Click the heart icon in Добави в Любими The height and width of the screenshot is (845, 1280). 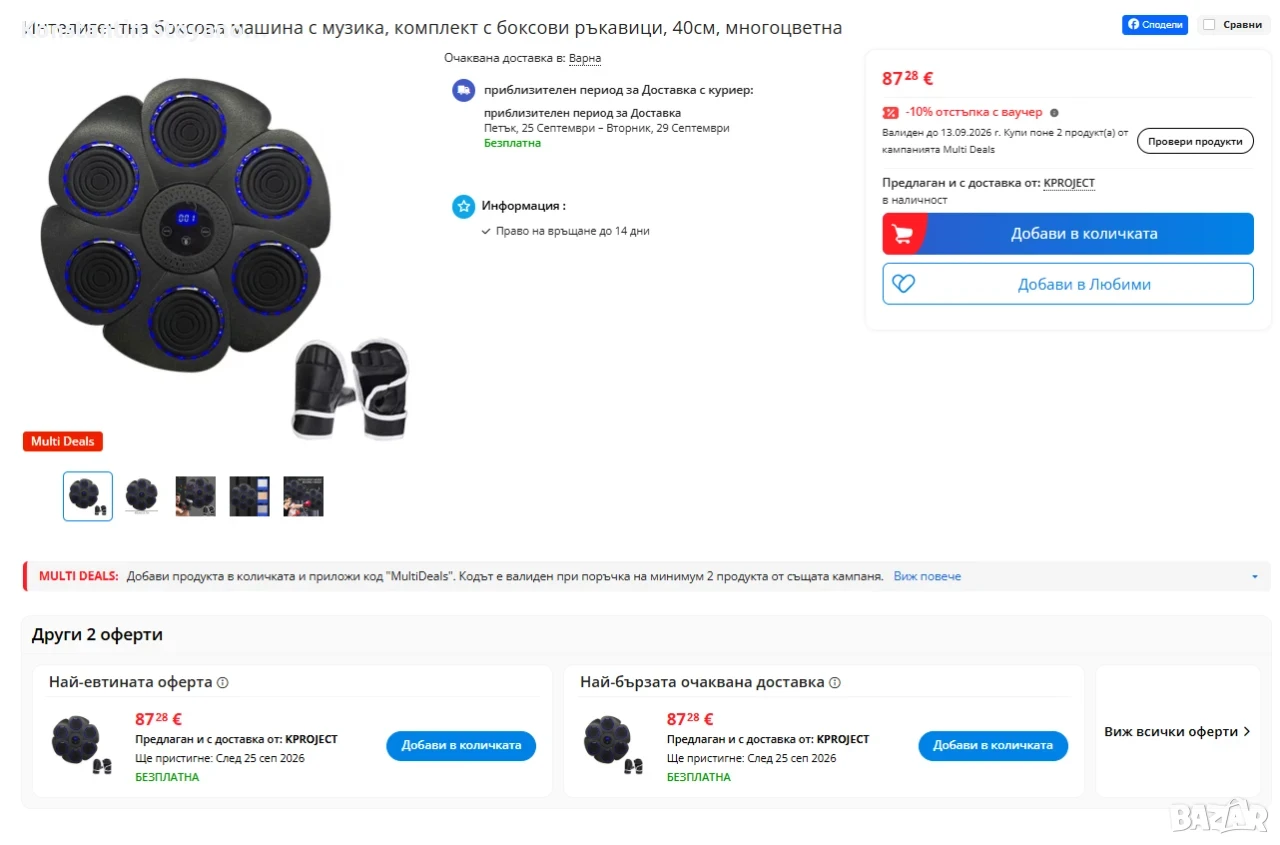pos(903,284)
